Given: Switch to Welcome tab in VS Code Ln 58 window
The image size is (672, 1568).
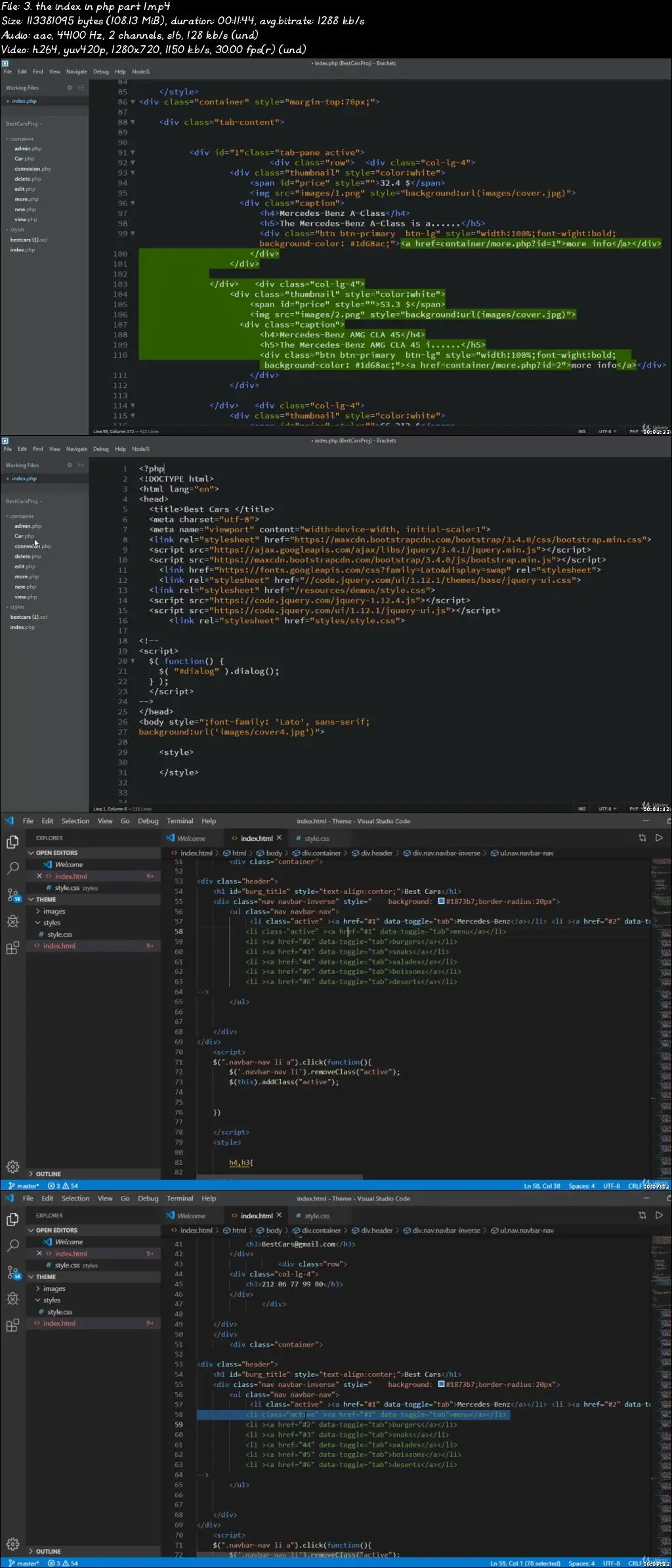Looking at the screenshot, I should tap(186, 838).
